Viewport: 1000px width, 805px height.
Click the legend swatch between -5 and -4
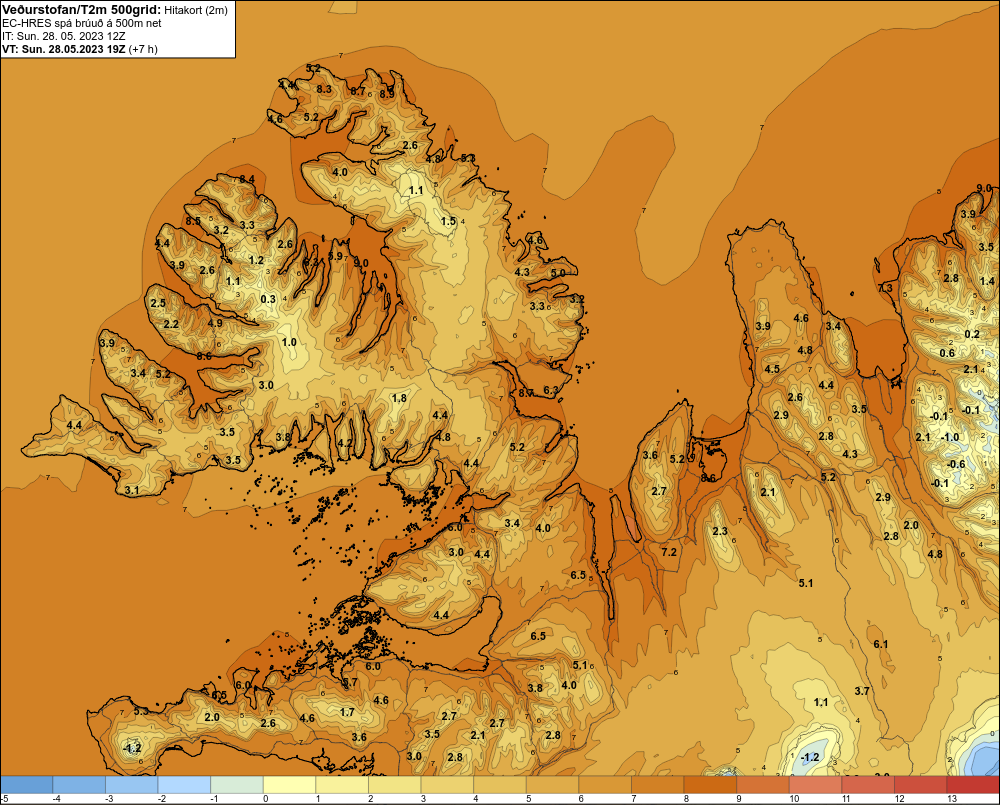point(27,785)
